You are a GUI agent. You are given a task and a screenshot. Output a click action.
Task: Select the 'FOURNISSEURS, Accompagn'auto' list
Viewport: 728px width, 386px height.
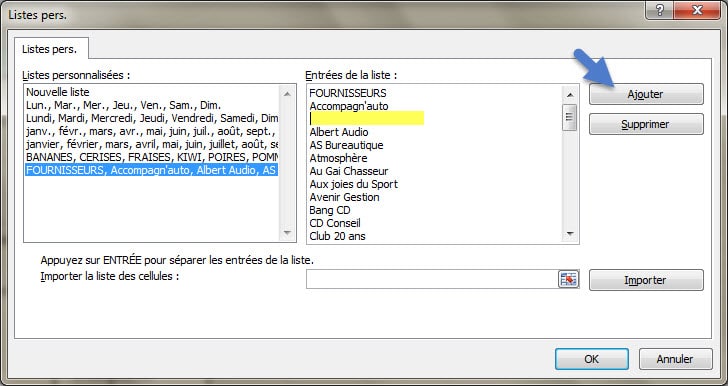point(152,170)
